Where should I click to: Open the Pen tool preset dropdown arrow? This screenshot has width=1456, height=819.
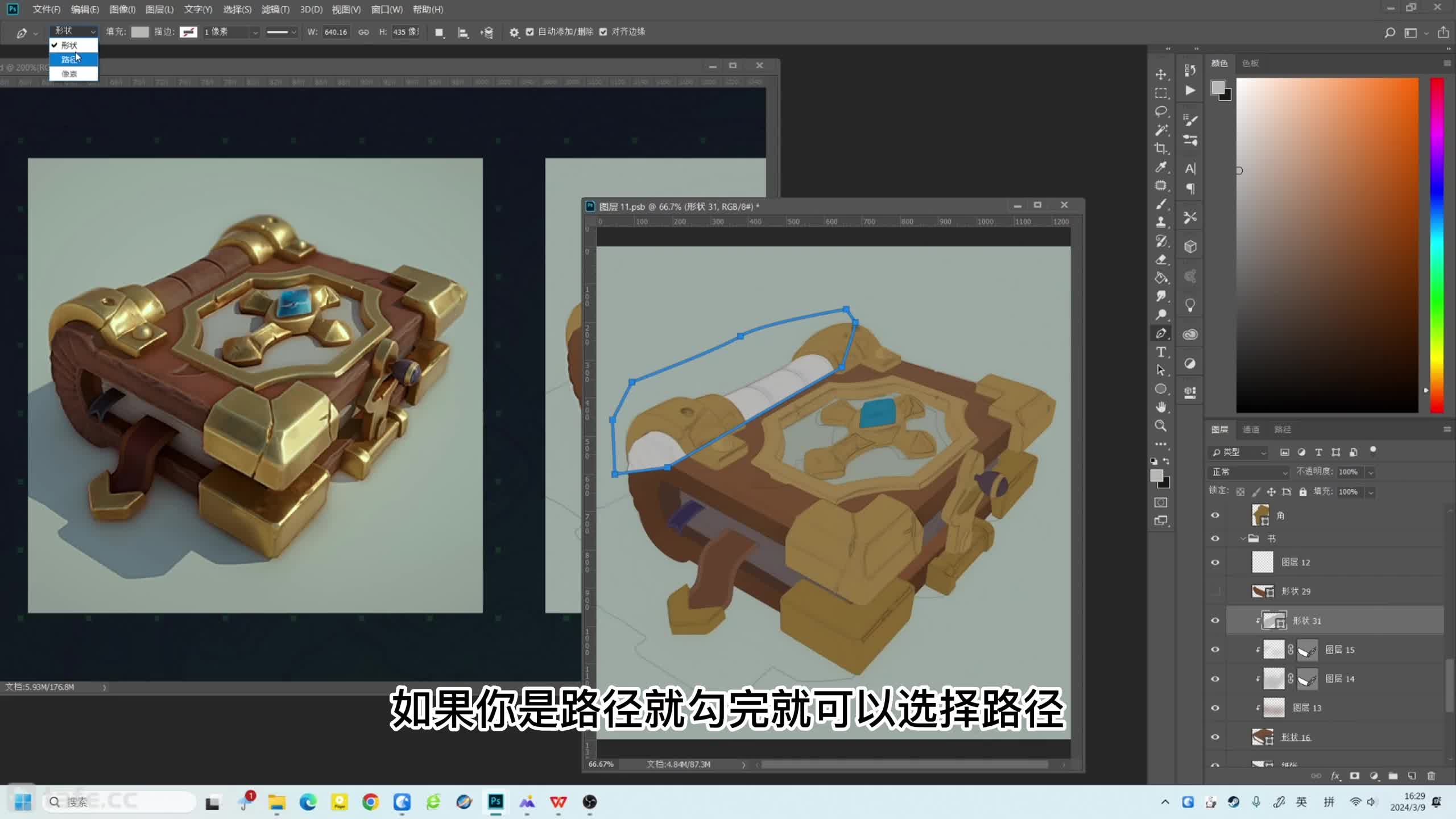point(36,34)
